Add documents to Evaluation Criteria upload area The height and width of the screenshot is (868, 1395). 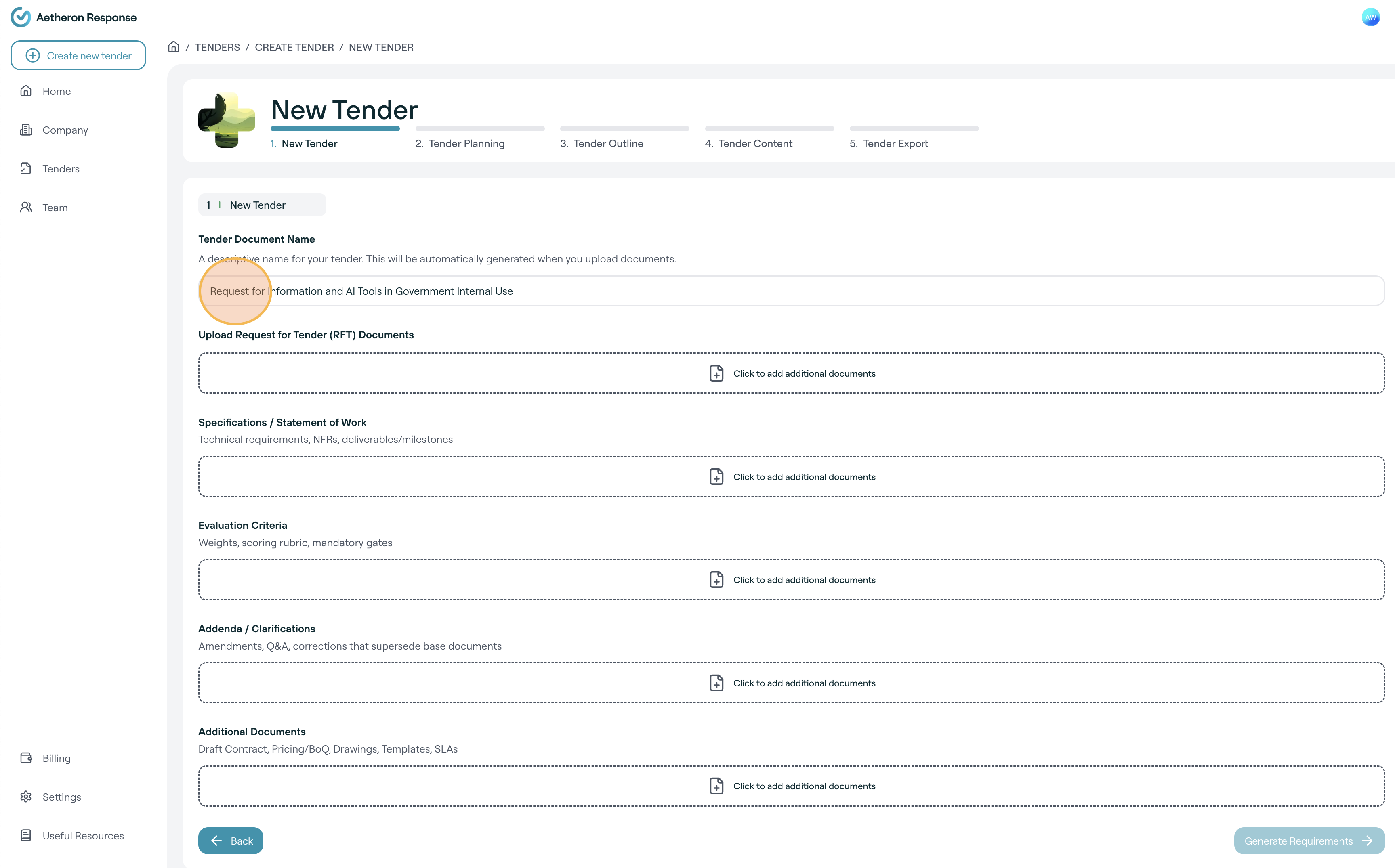(791, 580)
